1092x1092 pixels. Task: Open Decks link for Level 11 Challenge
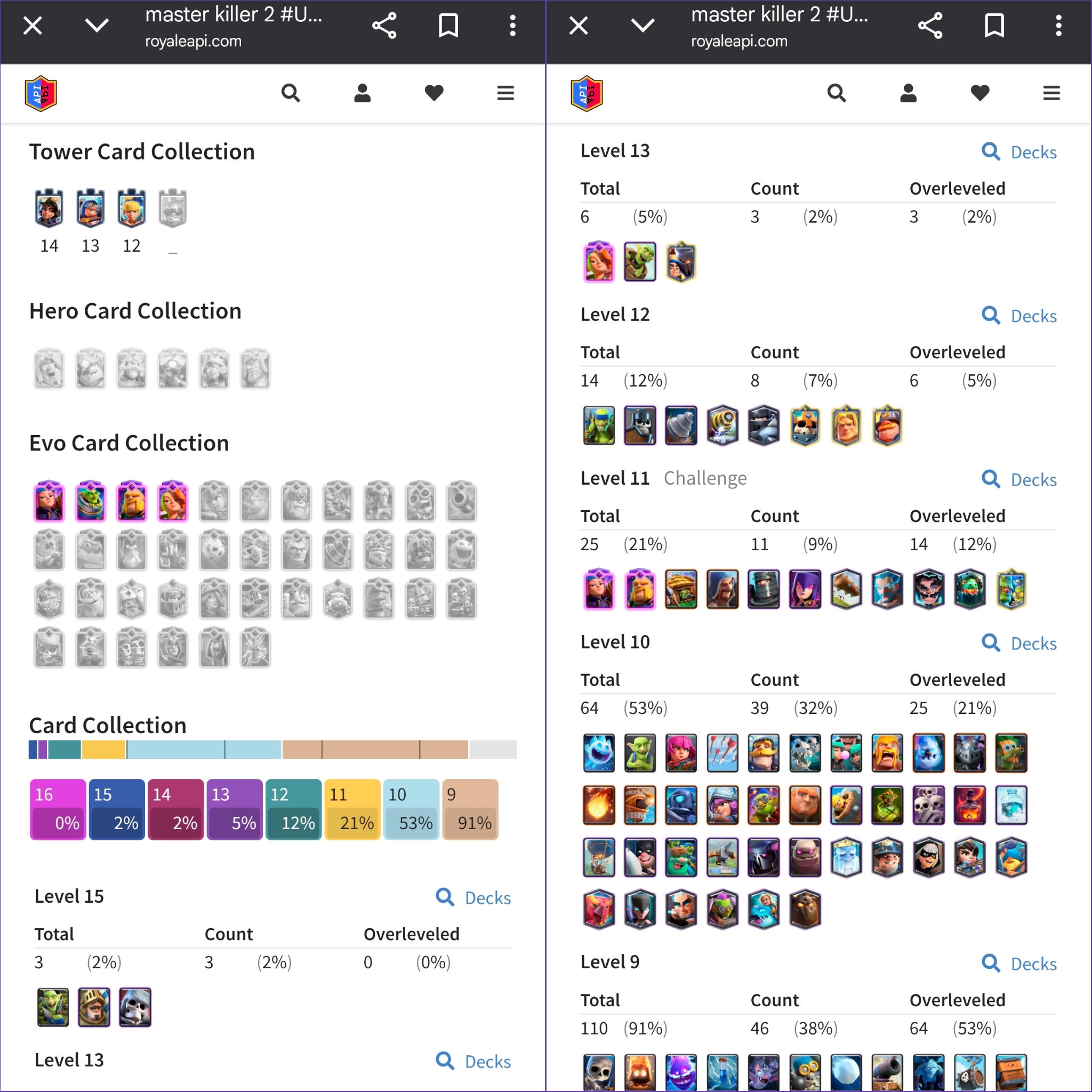click(1019, 479)
